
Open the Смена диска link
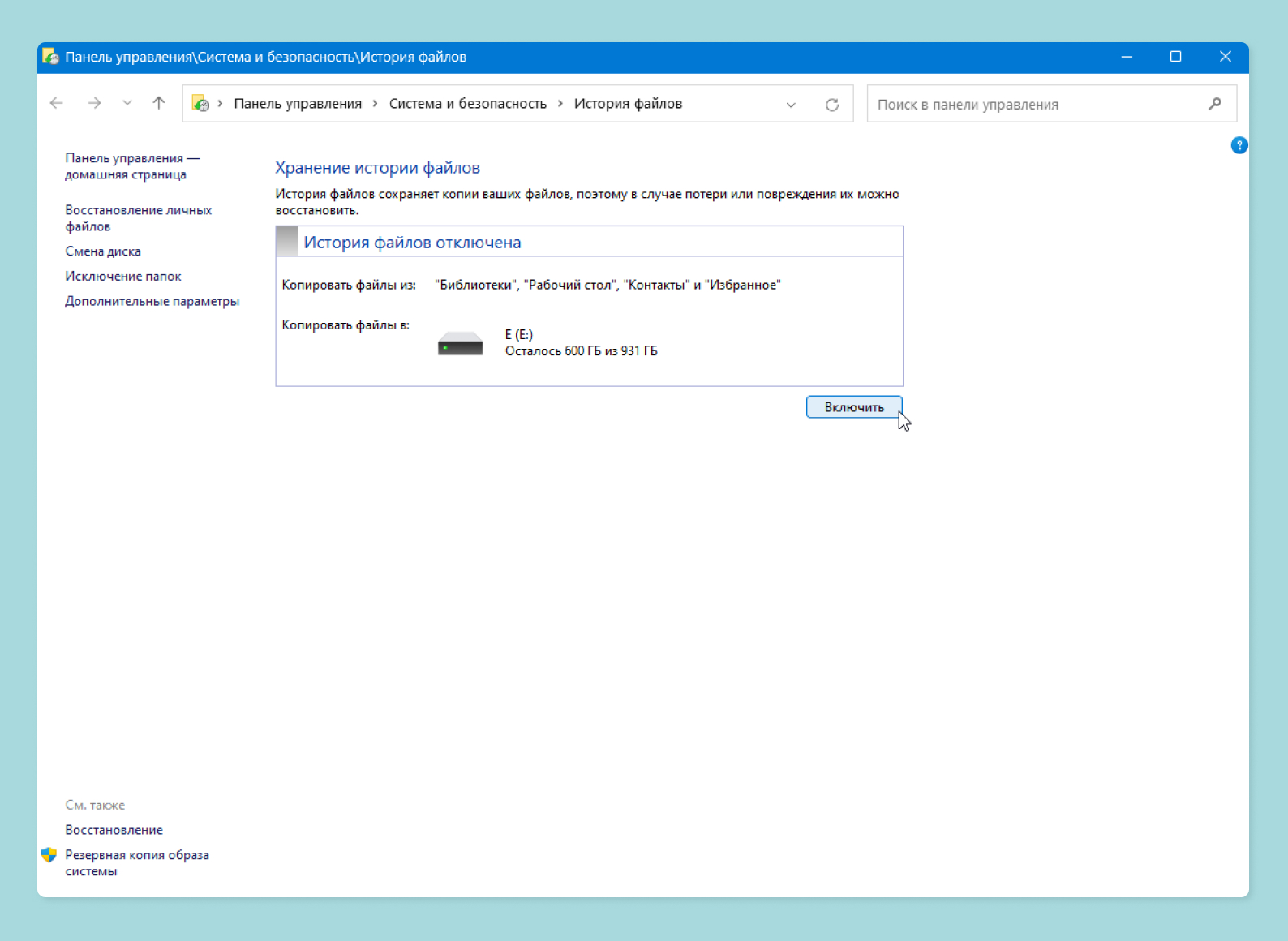[103, 251]
